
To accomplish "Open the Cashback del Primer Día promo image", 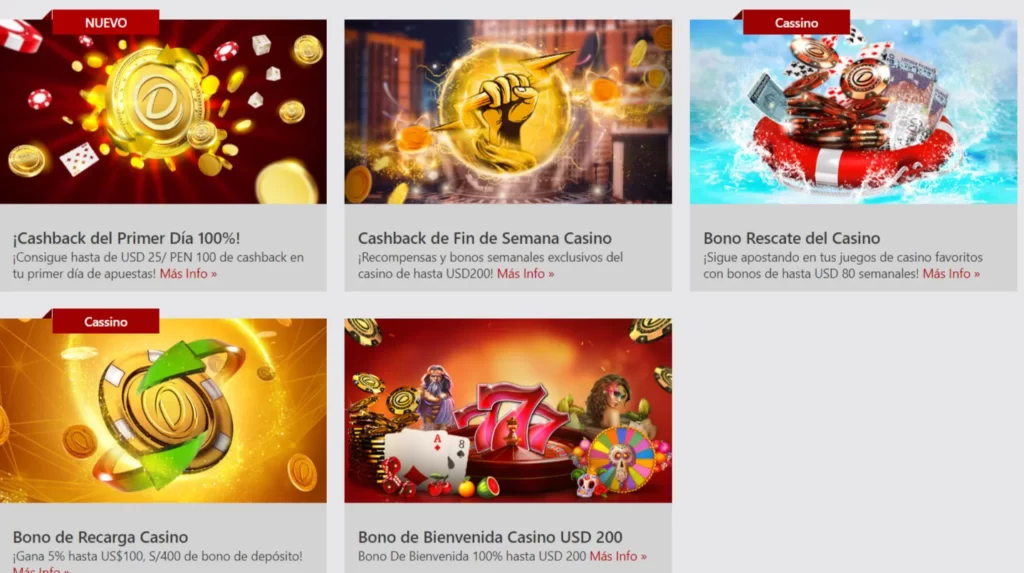I will [x=163, y=112].
